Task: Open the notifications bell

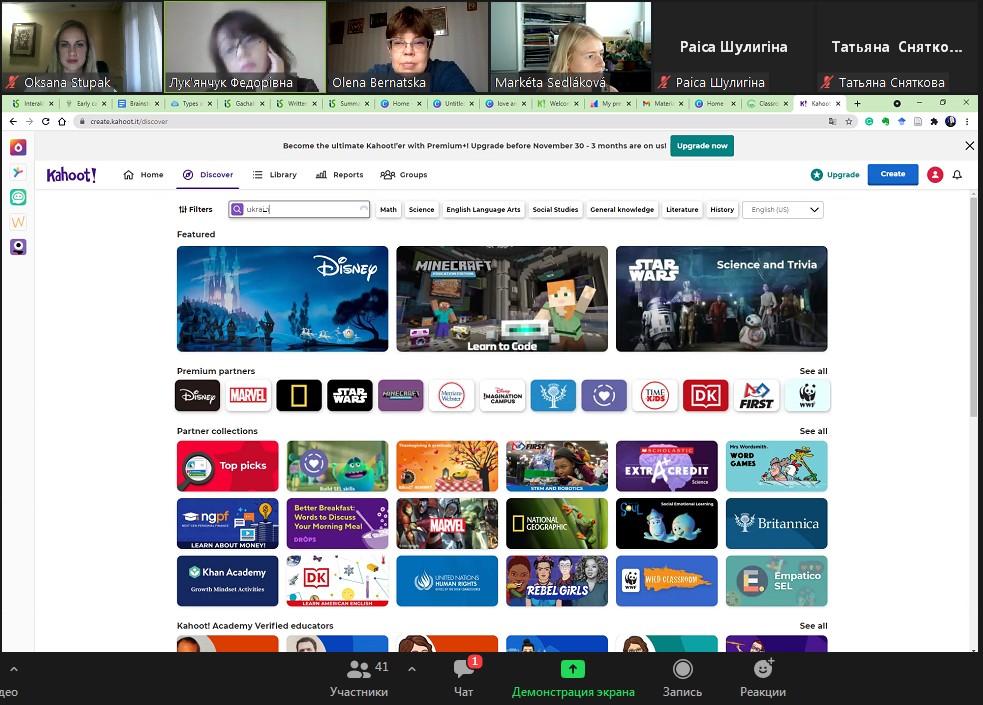Action: (x=957, y=175)
